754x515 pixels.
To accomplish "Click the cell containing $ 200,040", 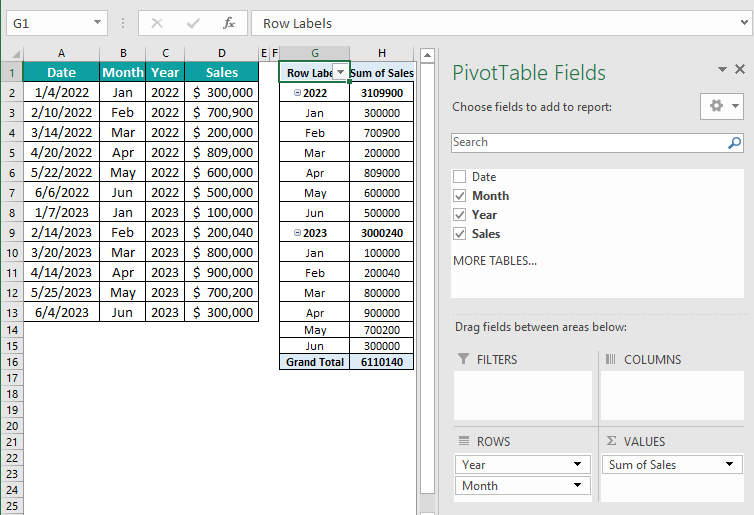I will click(x=222, y=233).
